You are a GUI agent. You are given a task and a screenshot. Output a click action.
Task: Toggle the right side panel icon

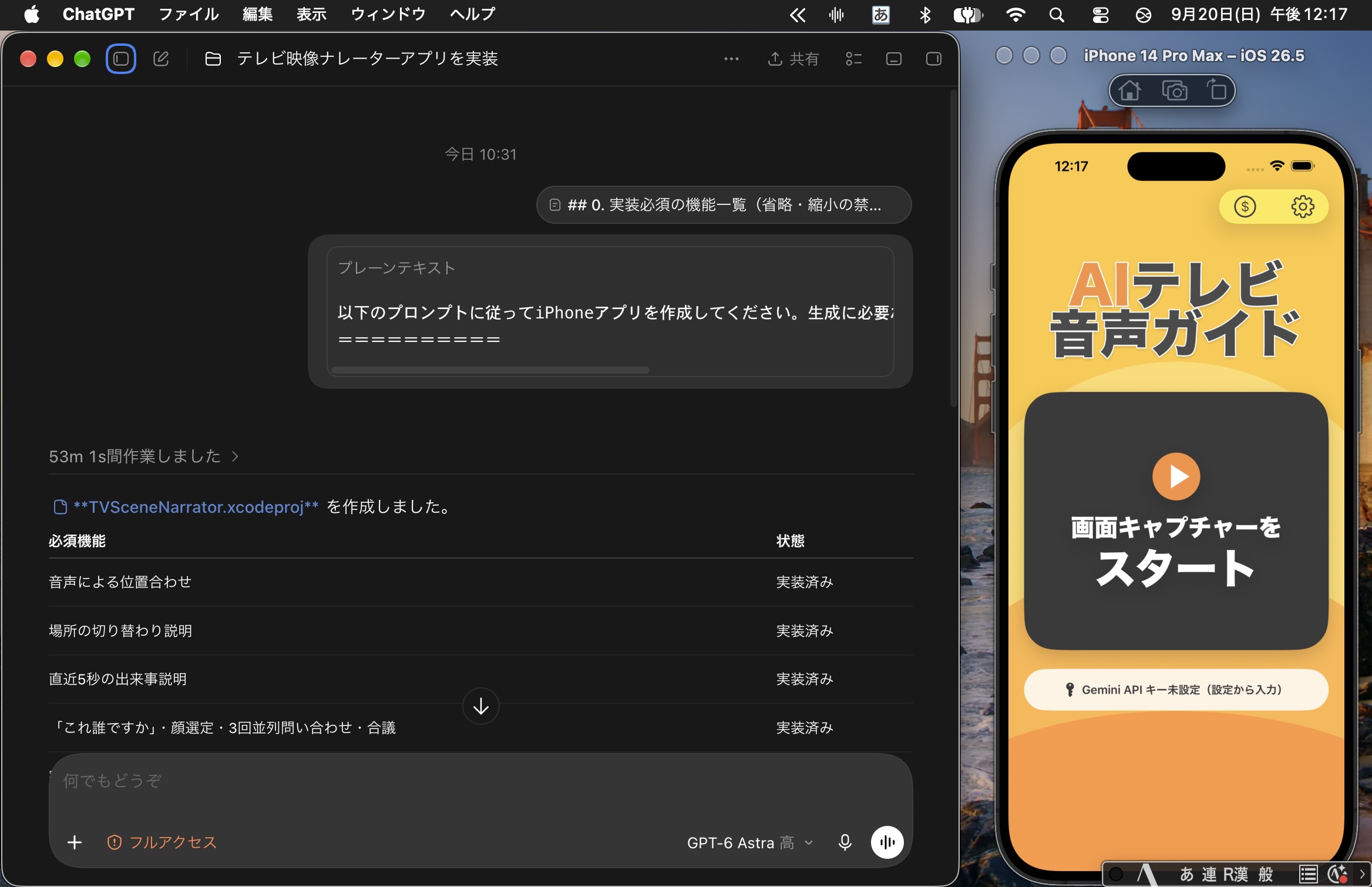click(x=934, y=59)
